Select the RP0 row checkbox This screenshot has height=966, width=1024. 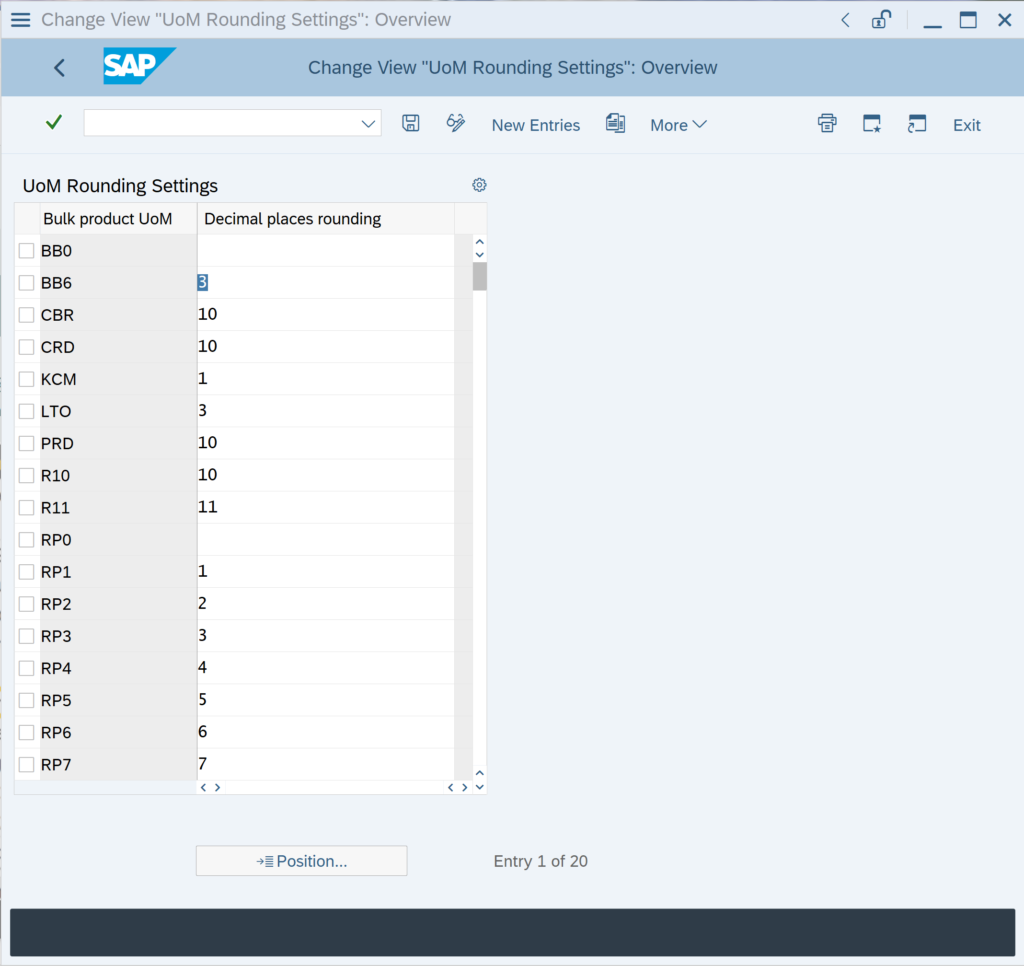click(26, 539)
